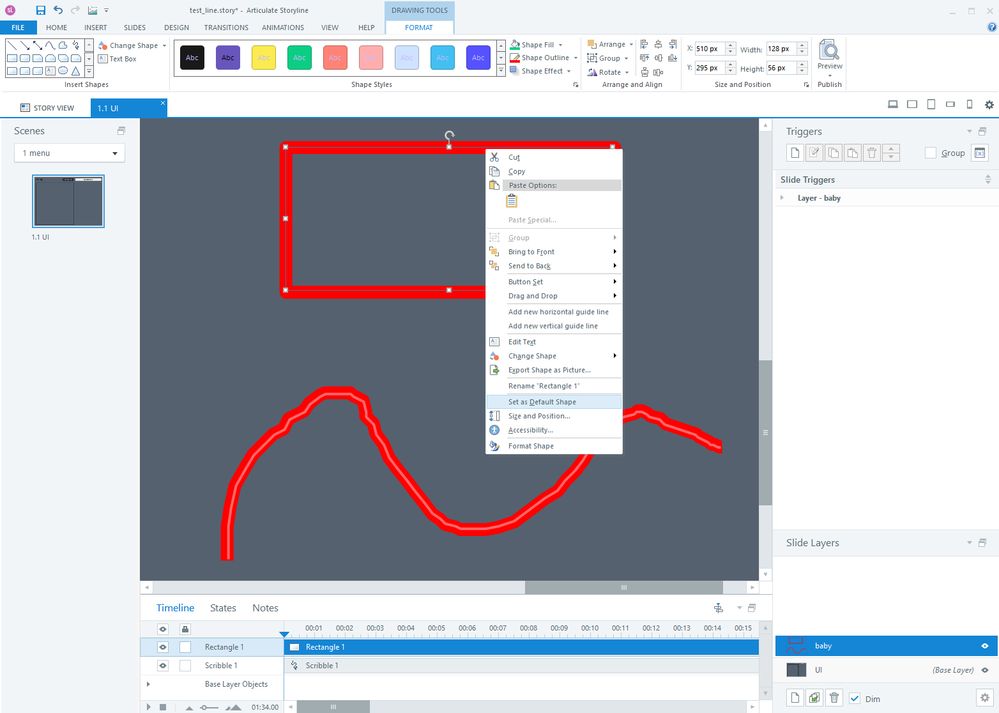This screenshot has height=713, width=999.
Task: Lock the Scribble 1 timeline object
Action: click(x=185, y=665)
